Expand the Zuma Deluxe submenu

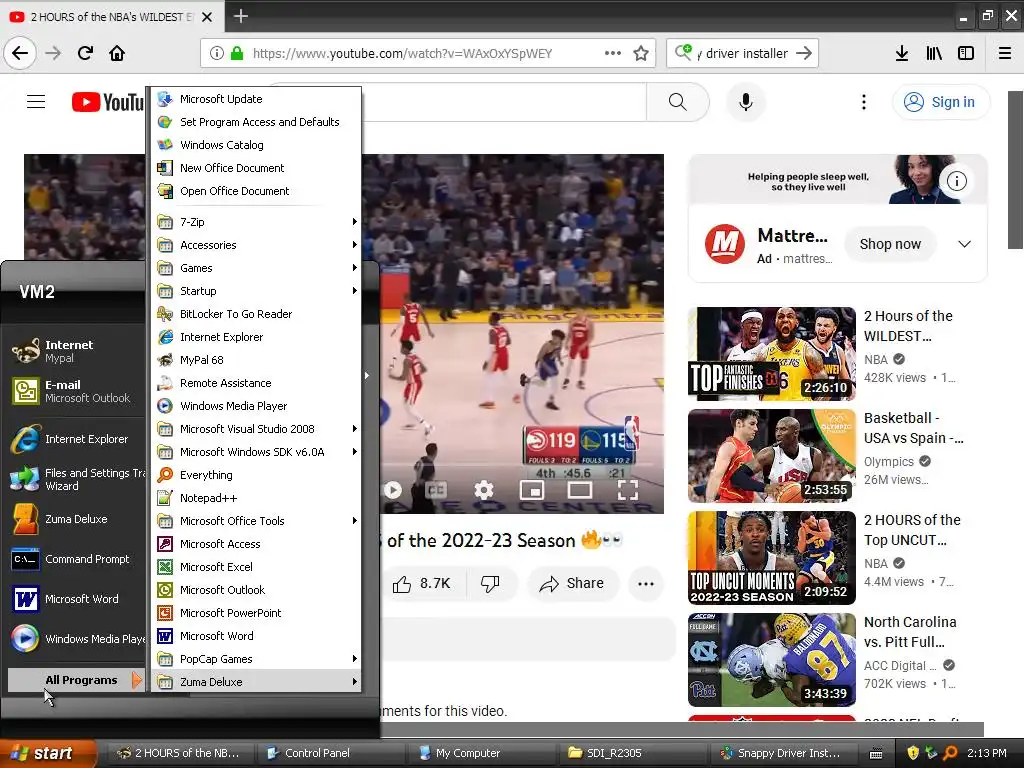pos(256,682)
